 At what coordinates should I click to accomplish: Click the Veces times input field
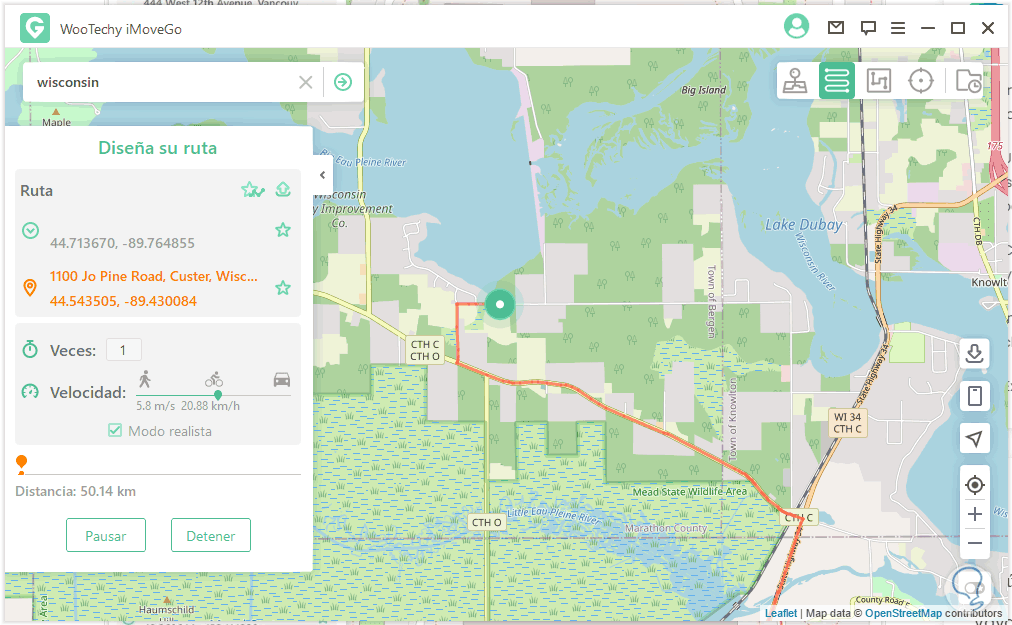123,350
